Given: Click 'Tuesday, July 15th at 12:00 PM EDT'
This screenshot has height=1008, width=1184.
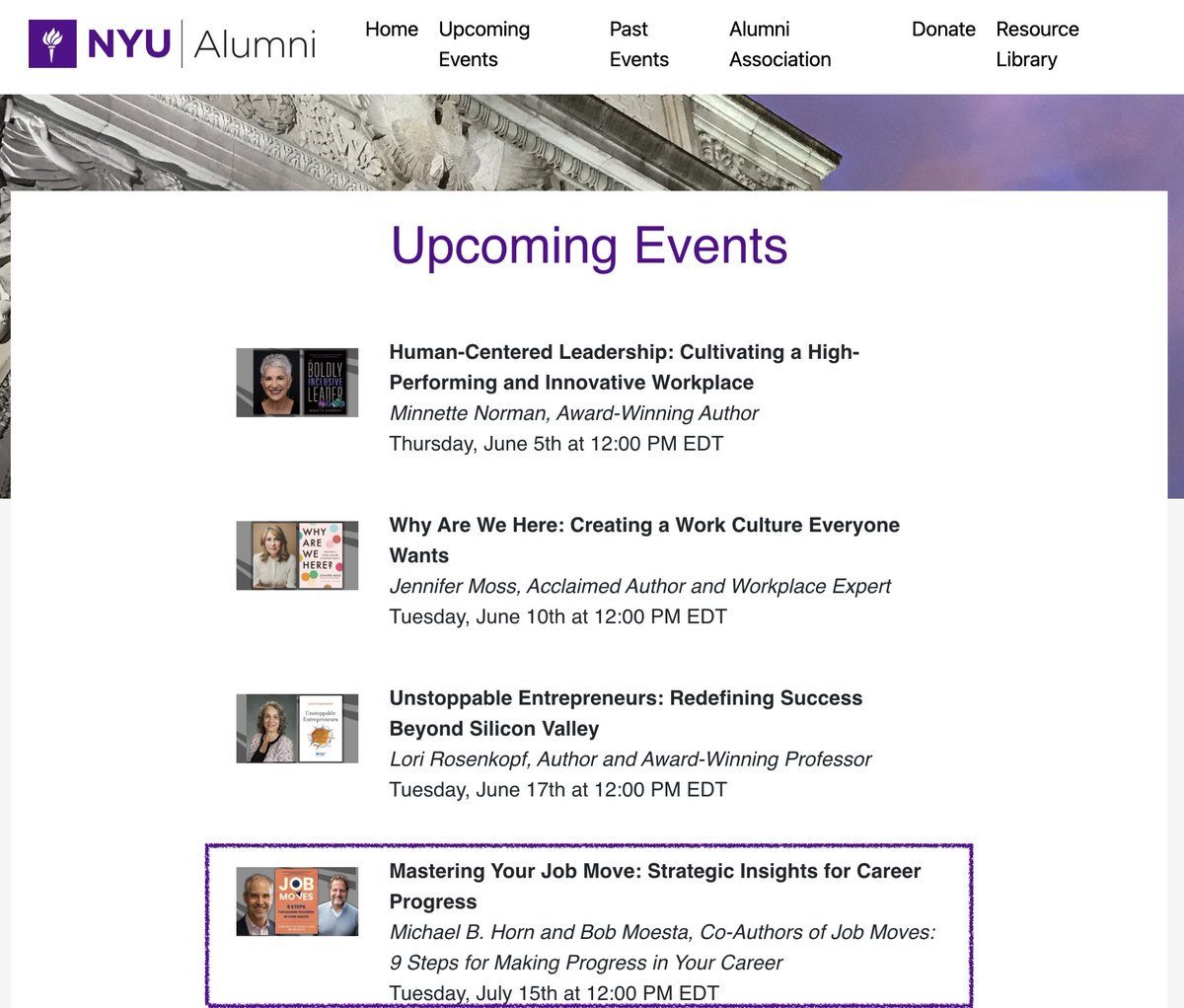Looking at the screenshot, I should pos(555,993).
